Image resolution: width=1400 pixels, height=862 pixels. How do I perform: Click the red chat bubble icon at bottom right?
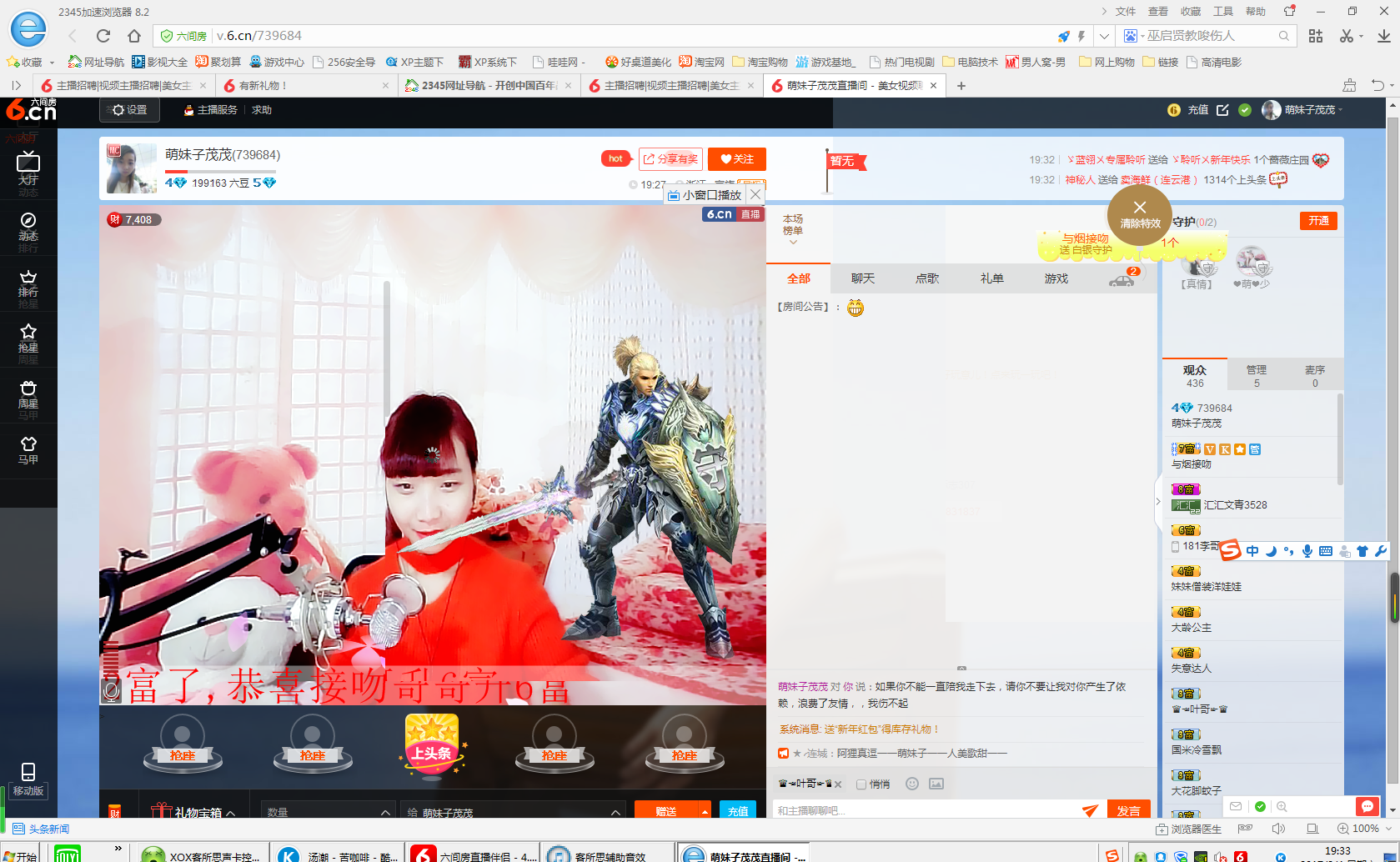1367,806
